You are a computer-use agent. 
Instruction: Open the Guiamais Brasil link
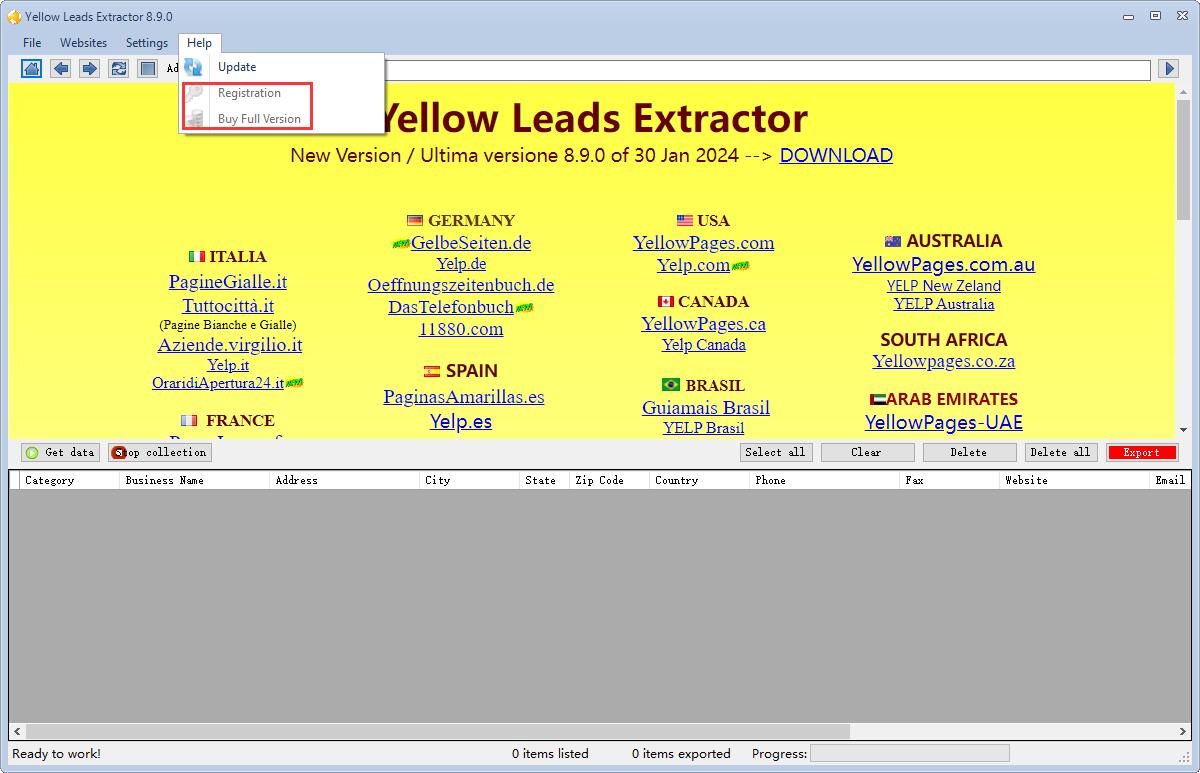(706, 408)
